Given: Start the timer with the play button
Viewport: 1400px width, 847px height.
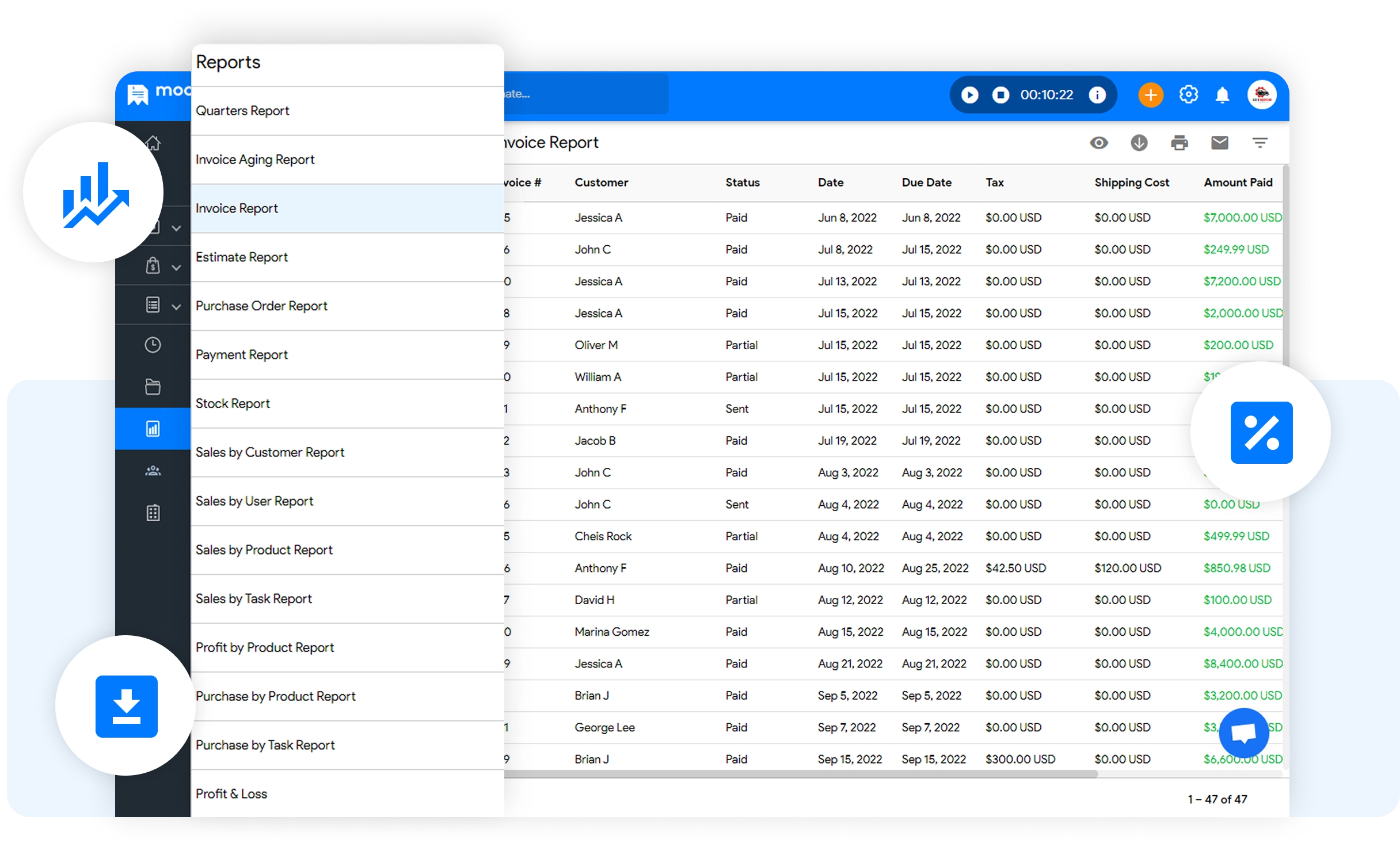Looking at the screenshot, I should pyautogui.click(x=969, y=94).
